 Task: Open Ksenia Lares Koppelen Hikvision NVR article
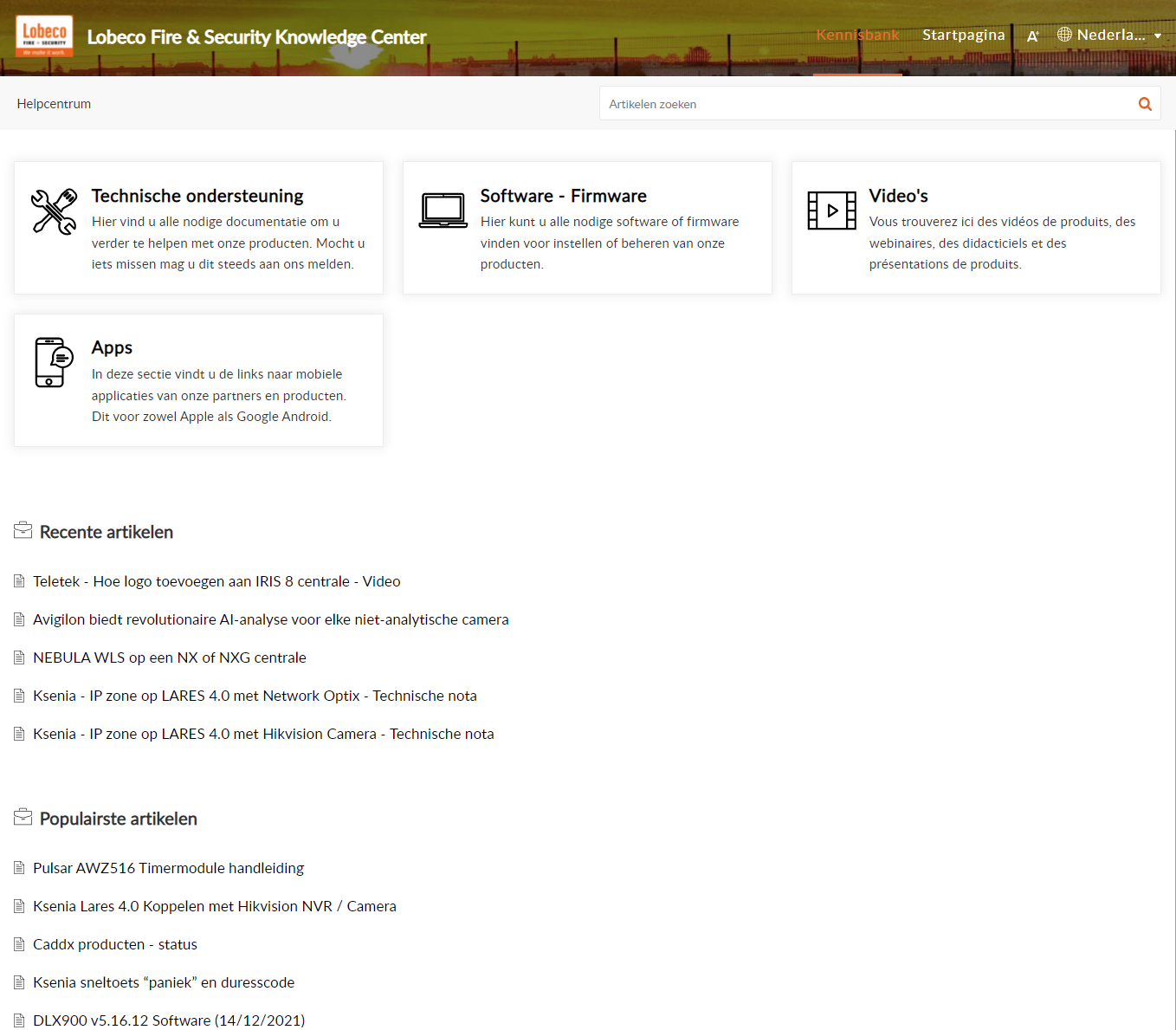pos(215,906)
